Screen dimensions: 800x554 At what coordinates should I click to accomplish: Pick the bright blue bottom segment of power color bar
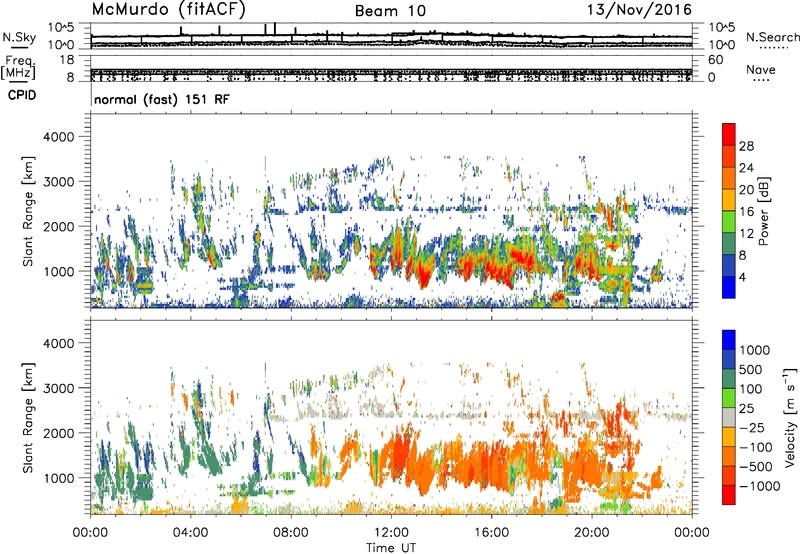[729, 287]
